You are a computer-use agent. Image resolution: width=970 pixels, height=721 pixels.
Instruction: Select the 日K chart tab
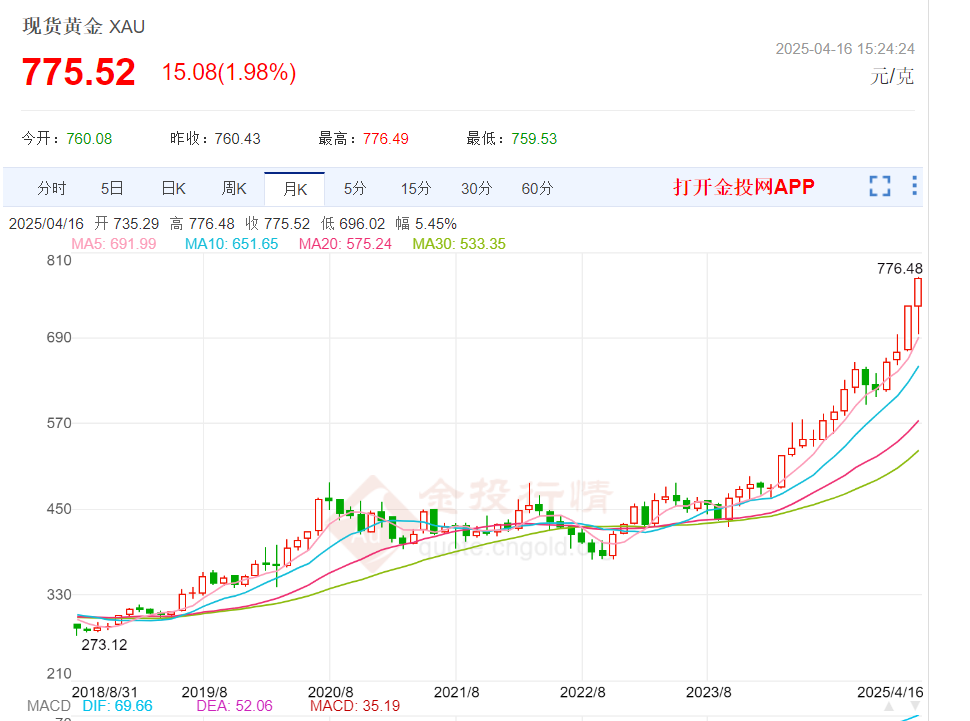pyautogui.click(x=173, y=188)
